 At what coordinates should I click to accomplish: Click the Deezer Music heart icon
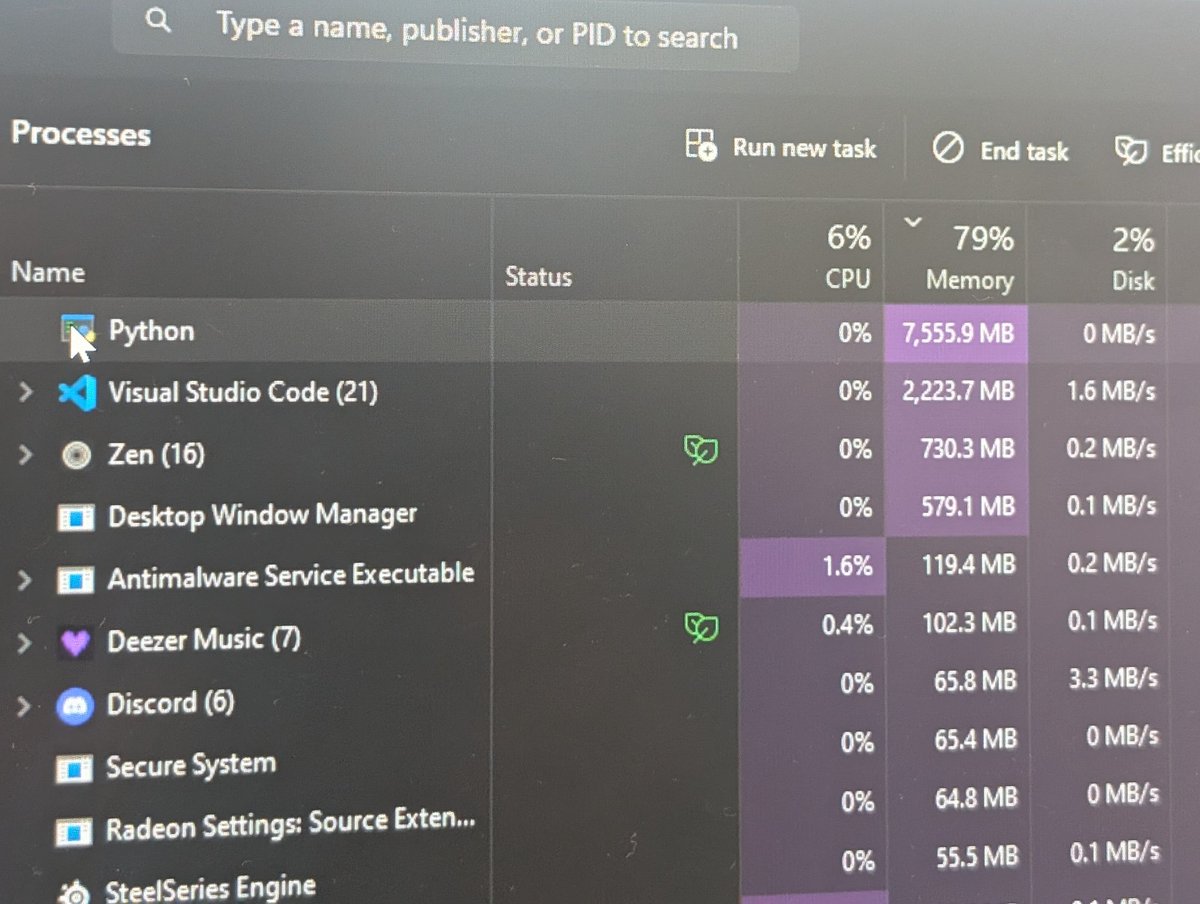(x=76, y=643)
